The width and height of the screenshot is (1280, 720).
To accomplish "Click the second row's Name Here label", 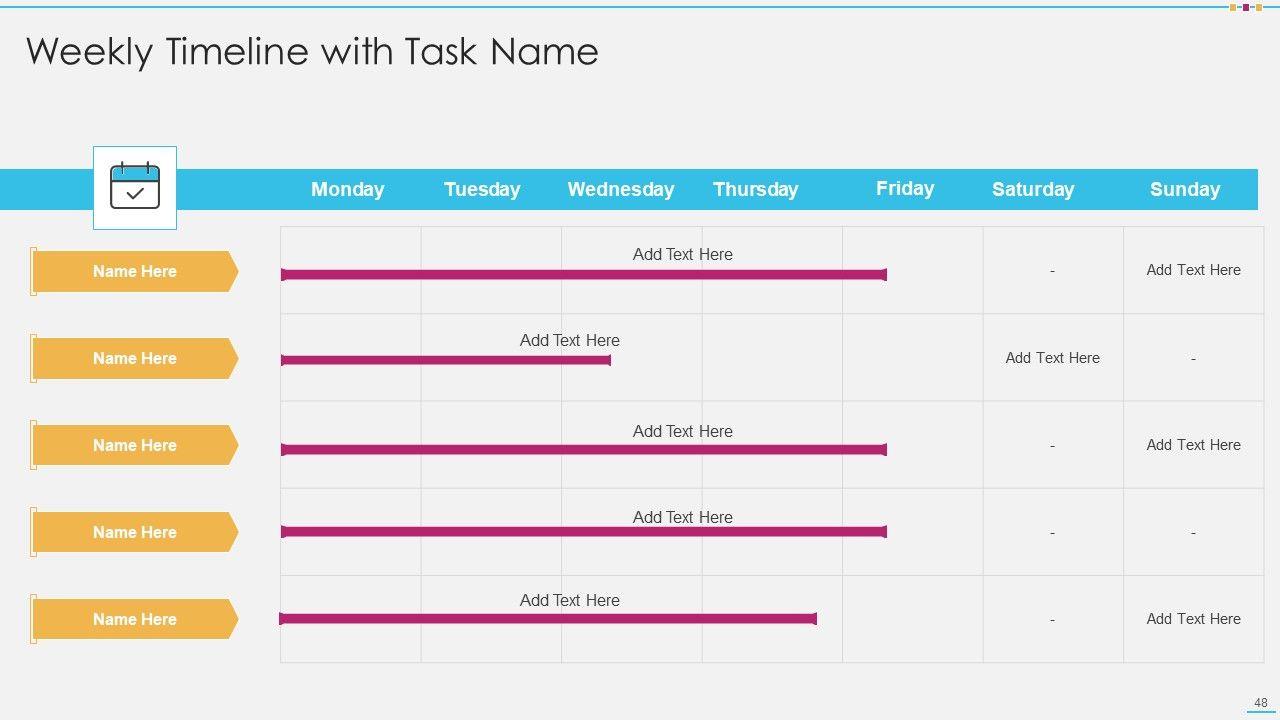I will pyautogui.click(x=135, y=358).
